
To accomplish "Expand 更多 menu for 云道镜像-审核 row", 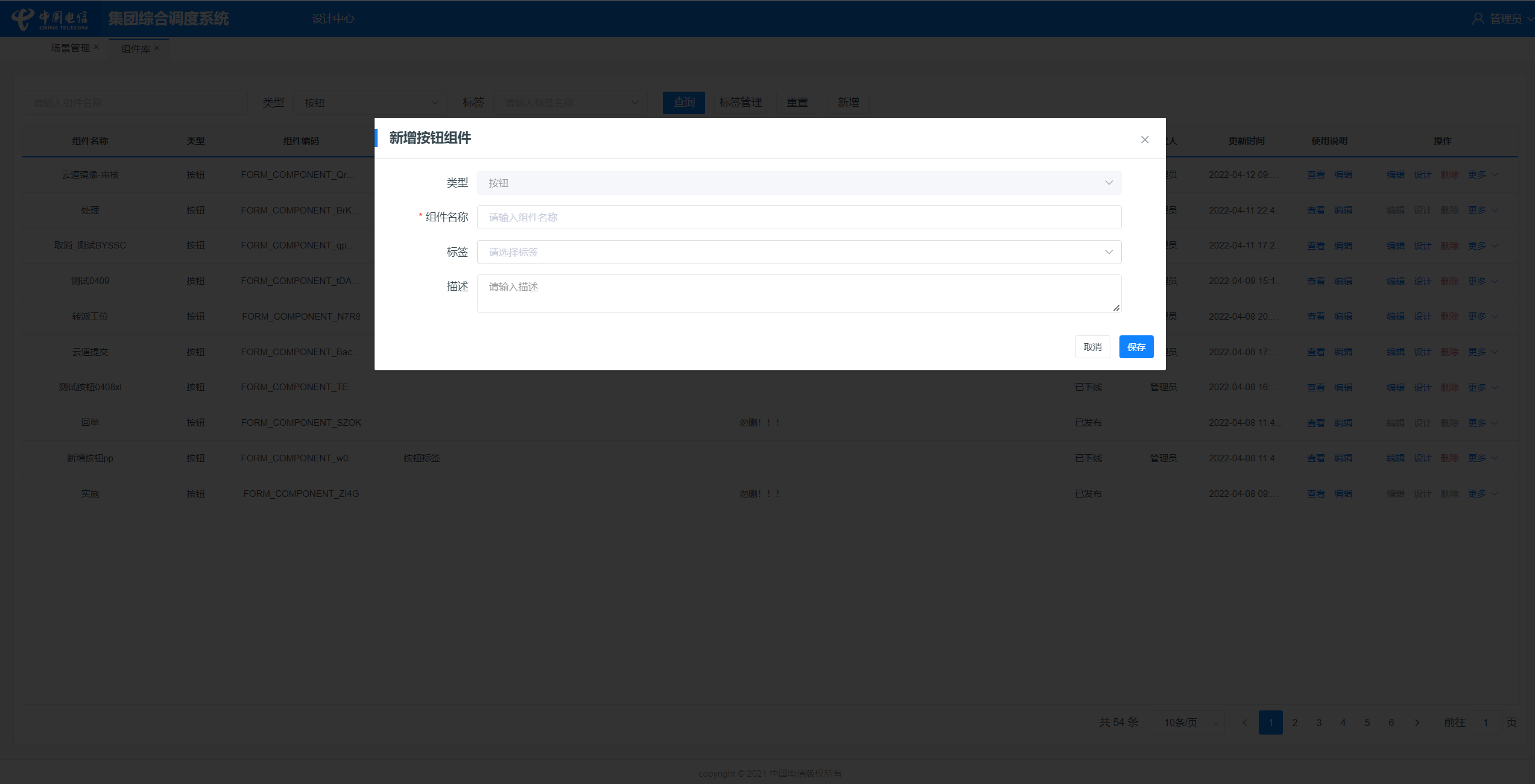I will (1482, 175).
